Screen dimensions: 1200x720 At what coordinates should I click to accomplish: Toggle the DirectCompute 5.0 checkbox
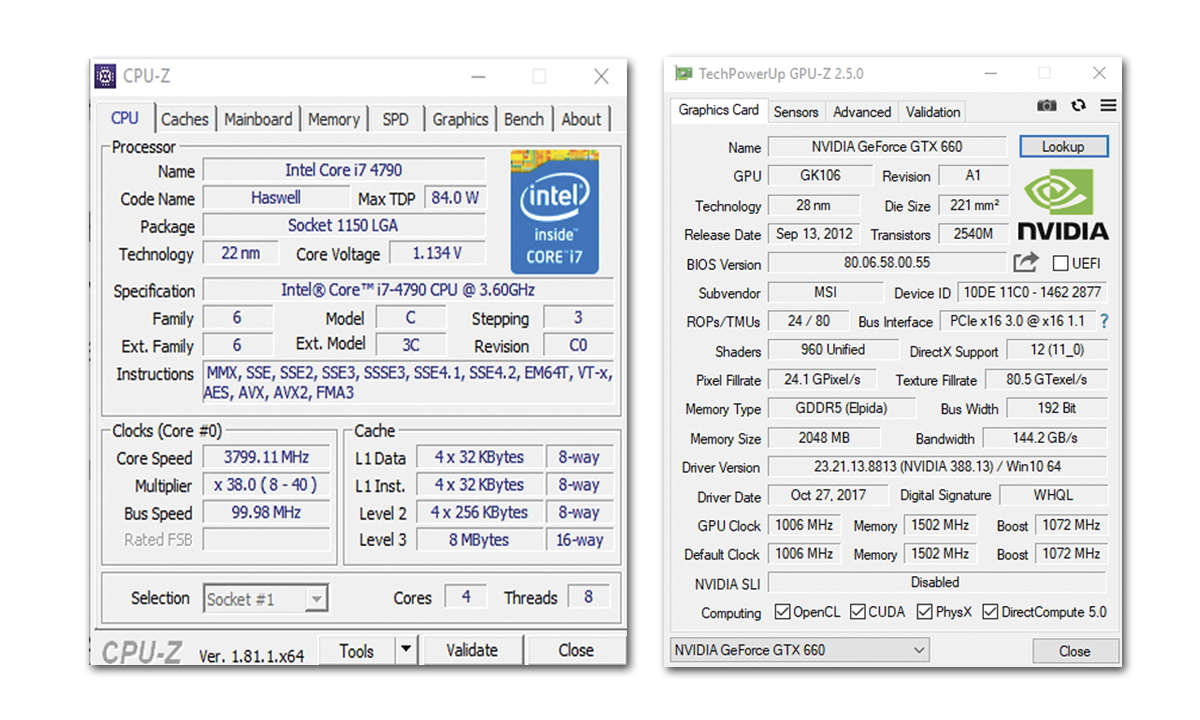[x=990, y=612]
